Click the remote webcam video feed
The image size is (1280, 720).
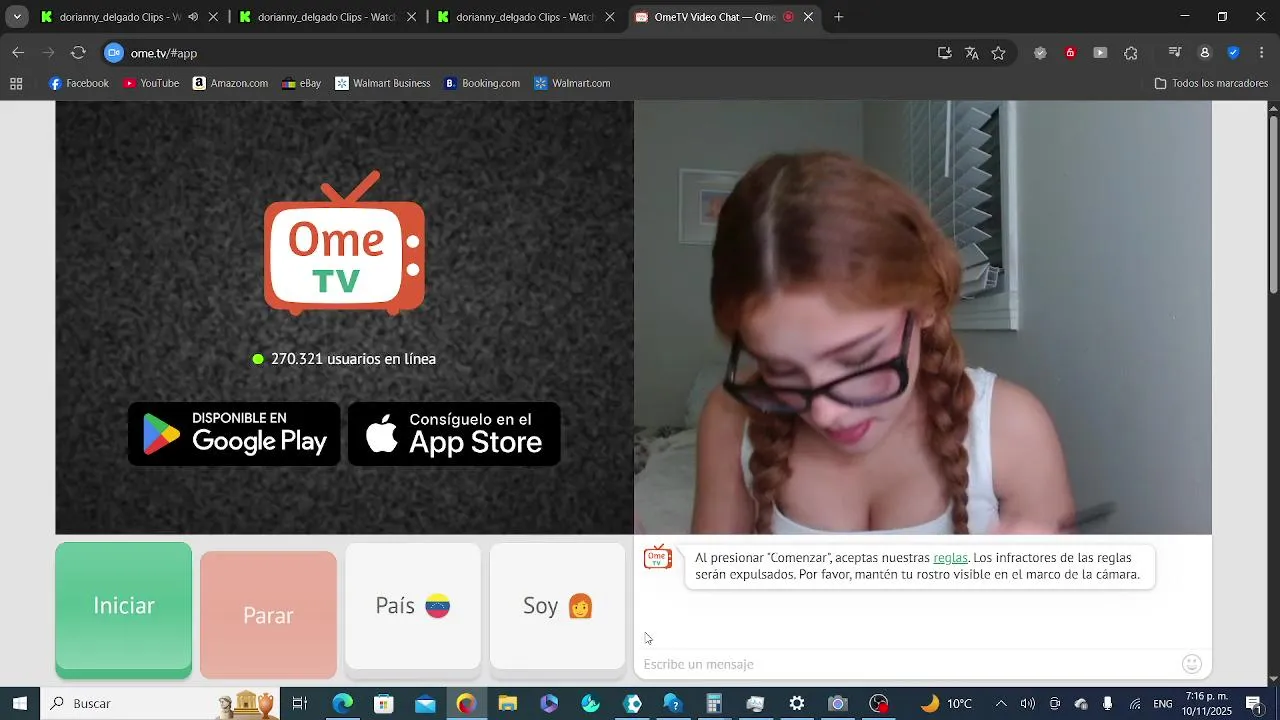923,318
